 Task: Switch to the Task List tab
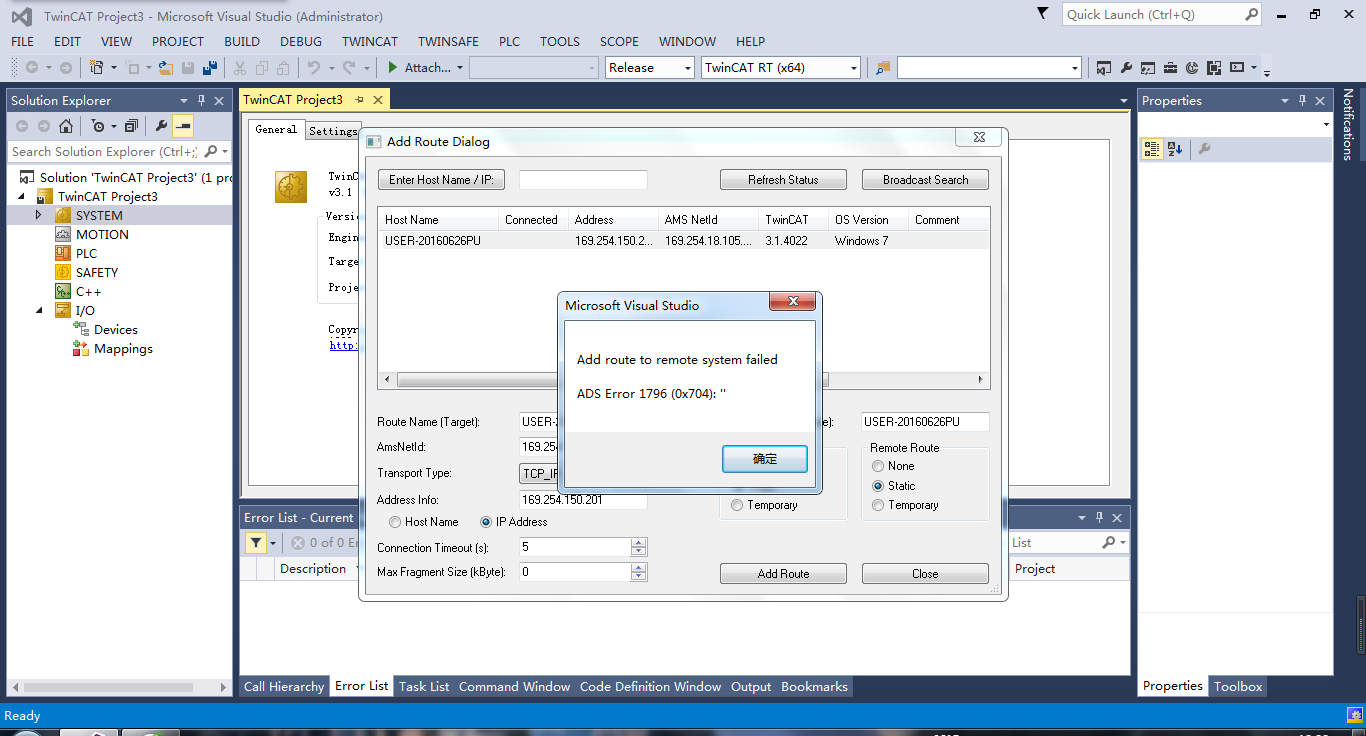425,687
